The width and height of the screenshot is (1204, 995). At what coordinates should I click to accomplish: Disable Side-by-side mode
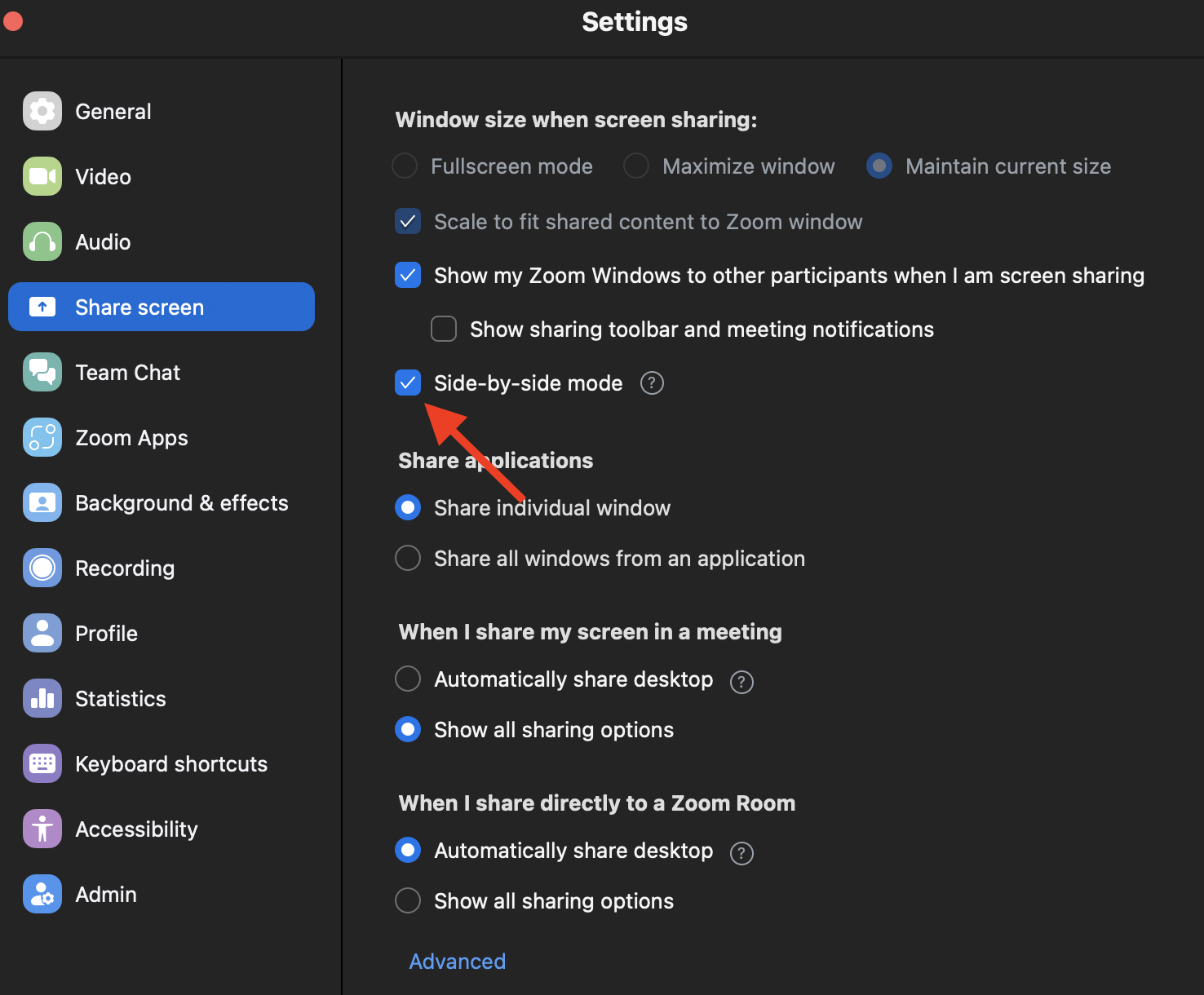[407, 383]
